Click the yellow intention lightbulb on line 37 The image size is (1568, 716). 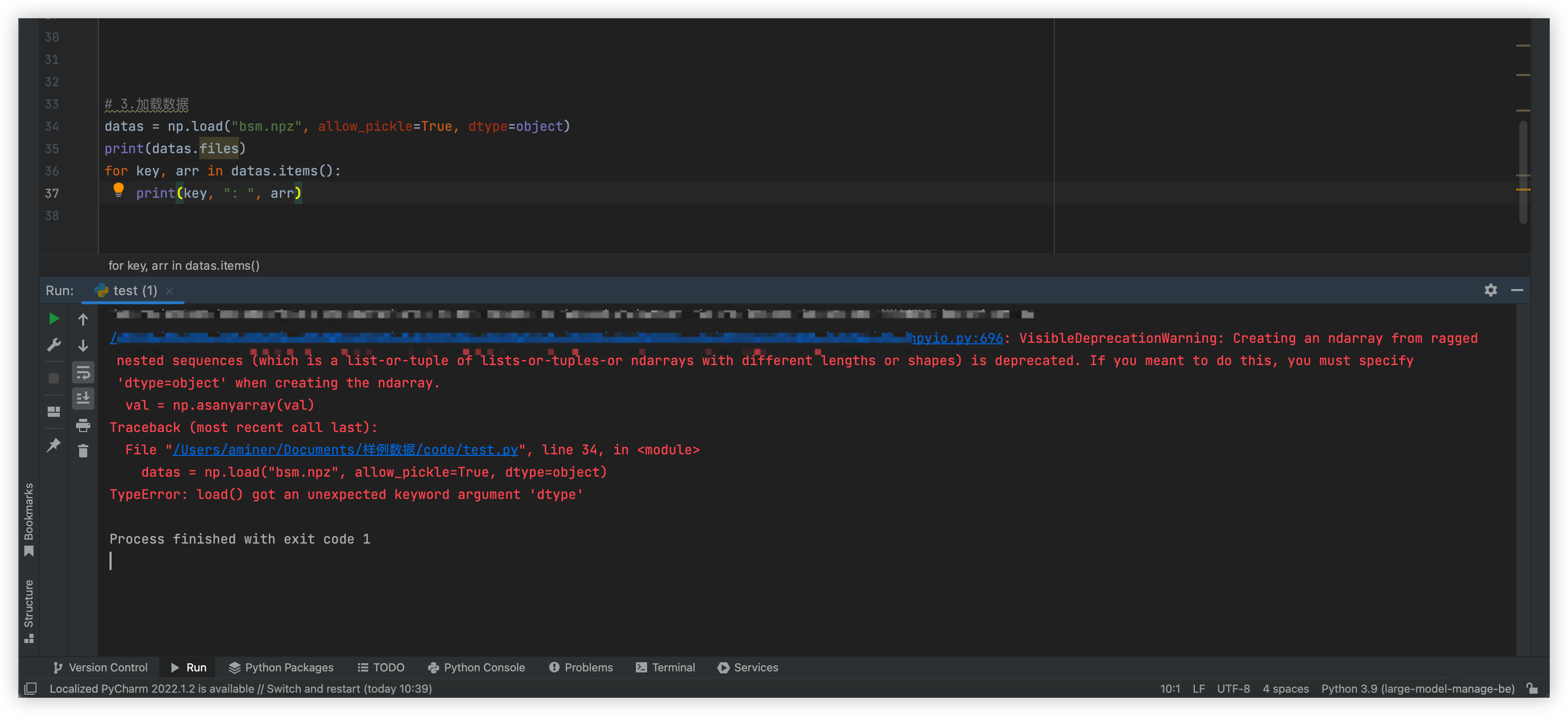(x=119, y=190)
